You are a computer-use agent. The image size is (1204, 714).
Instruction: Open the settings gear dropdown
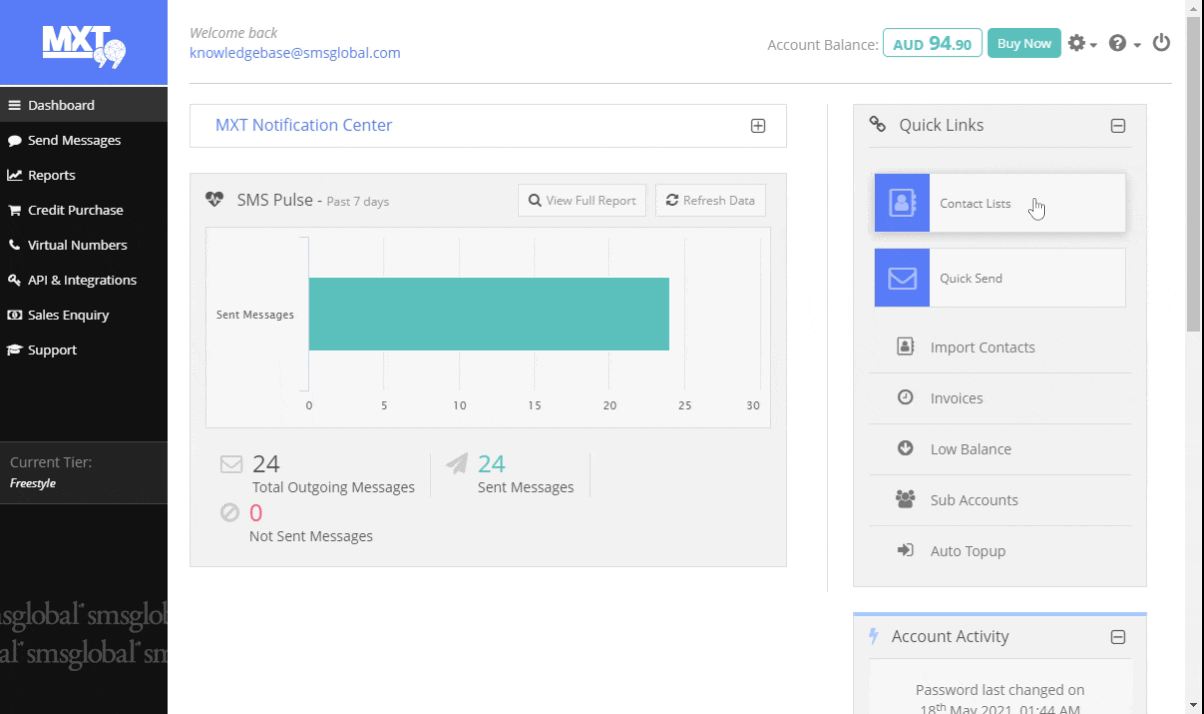tap(1081, 44)
